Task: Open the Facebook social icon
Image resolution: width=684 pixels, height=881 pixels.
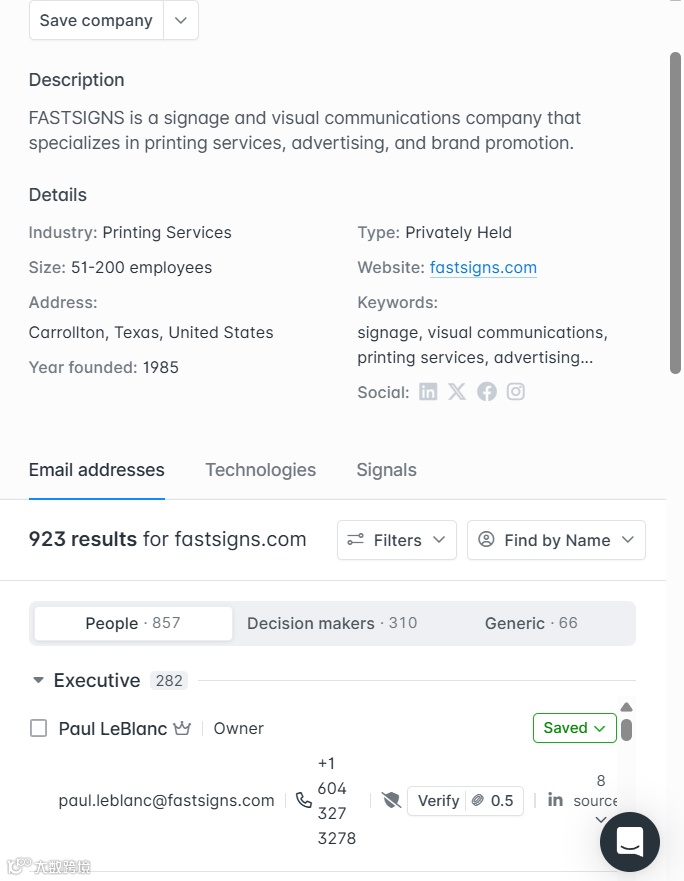Action: tap(487, 392)
